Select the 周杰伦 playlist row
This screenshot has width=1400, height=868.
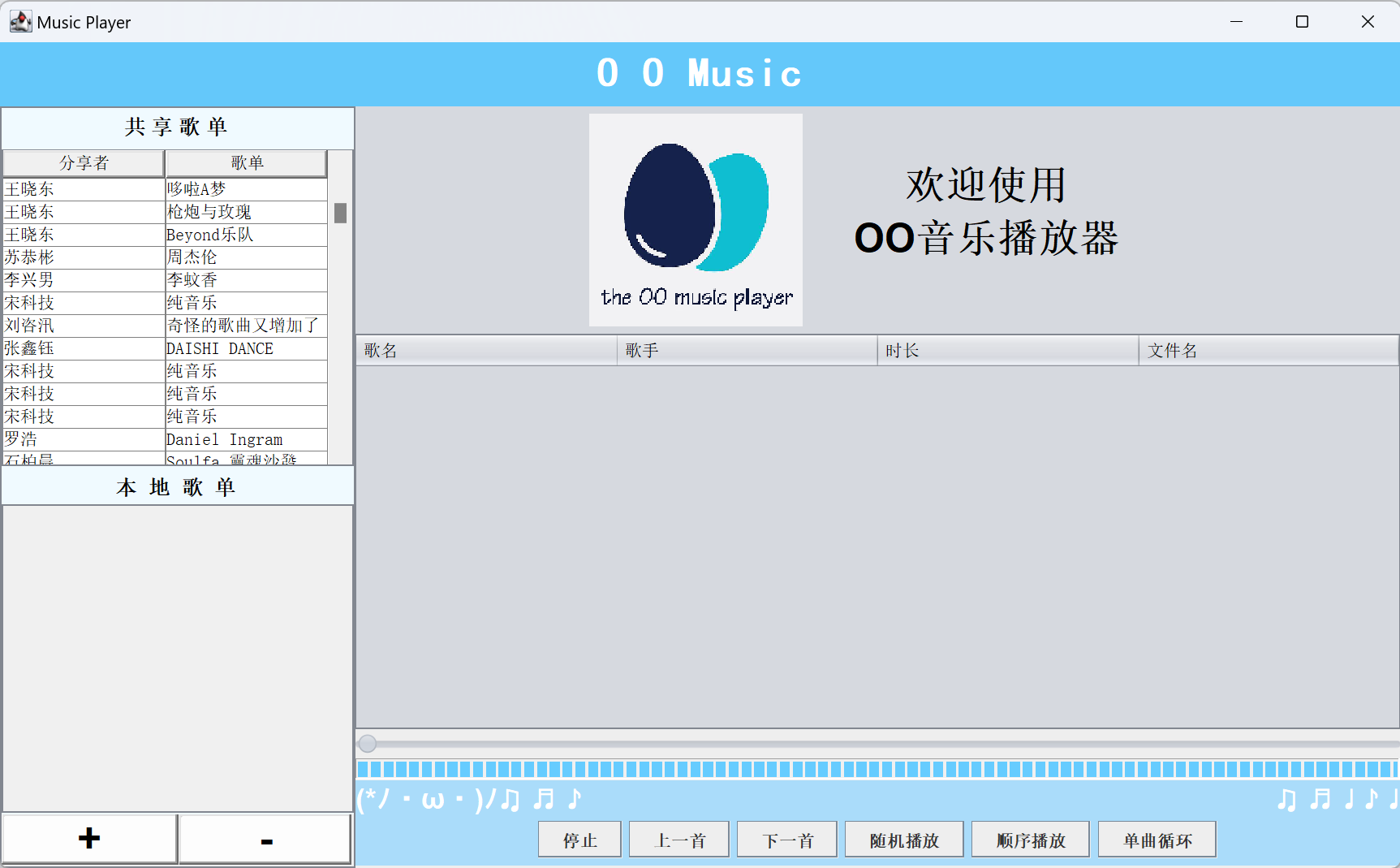tap(245, 257)
